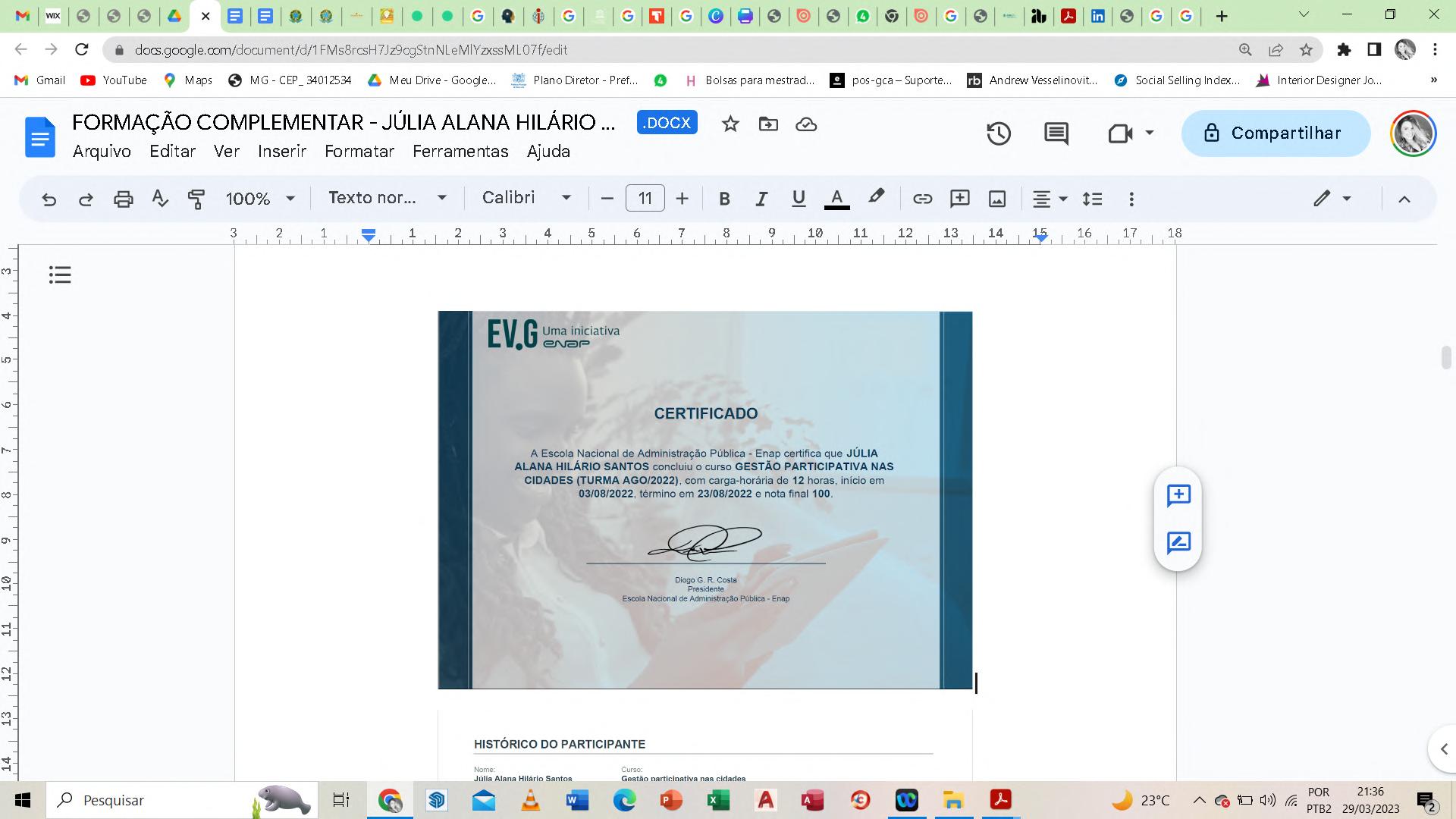1456x819 pixels.
Task: Show the document outline icon
Action: click(60, 275)
